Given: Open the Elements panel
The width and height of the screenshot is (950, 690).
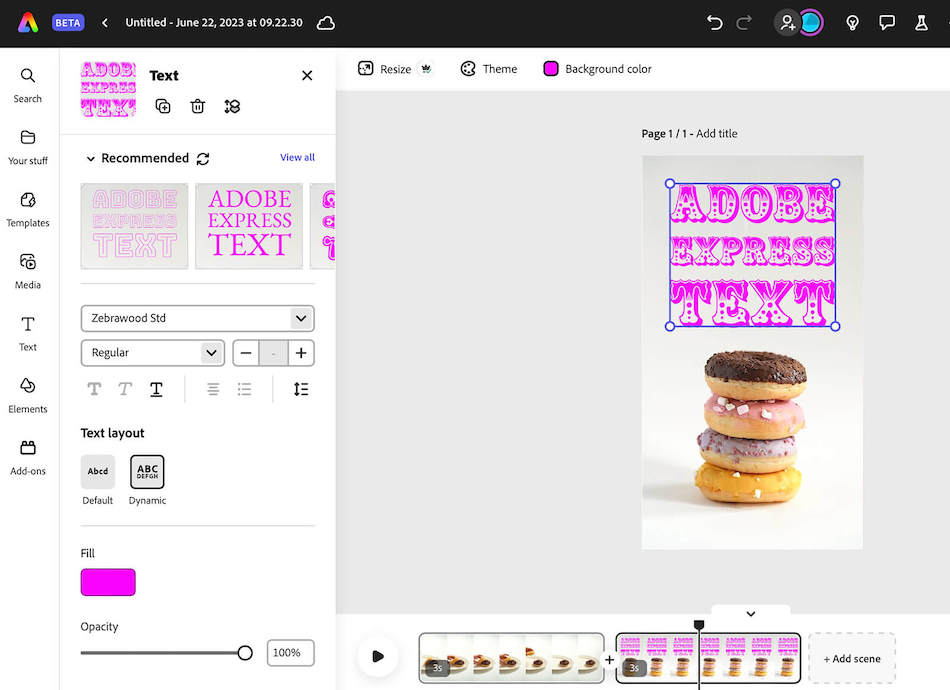Looking at the screenshot, I should click(x=27, y=393).
